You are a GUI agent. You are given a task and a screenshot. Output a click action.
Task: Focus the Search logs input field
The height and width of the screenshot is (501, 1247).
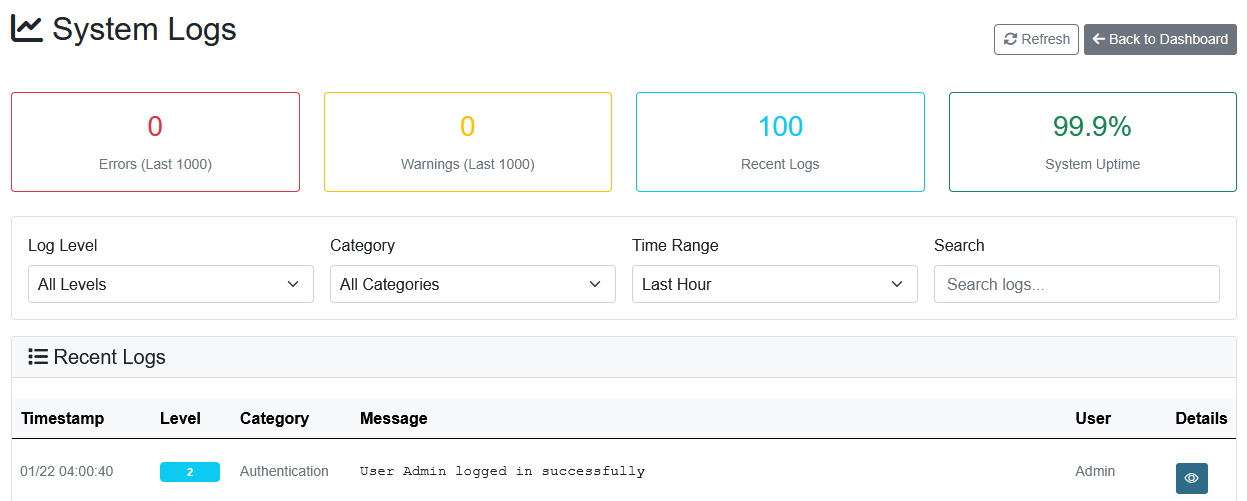coord(1076,284)
